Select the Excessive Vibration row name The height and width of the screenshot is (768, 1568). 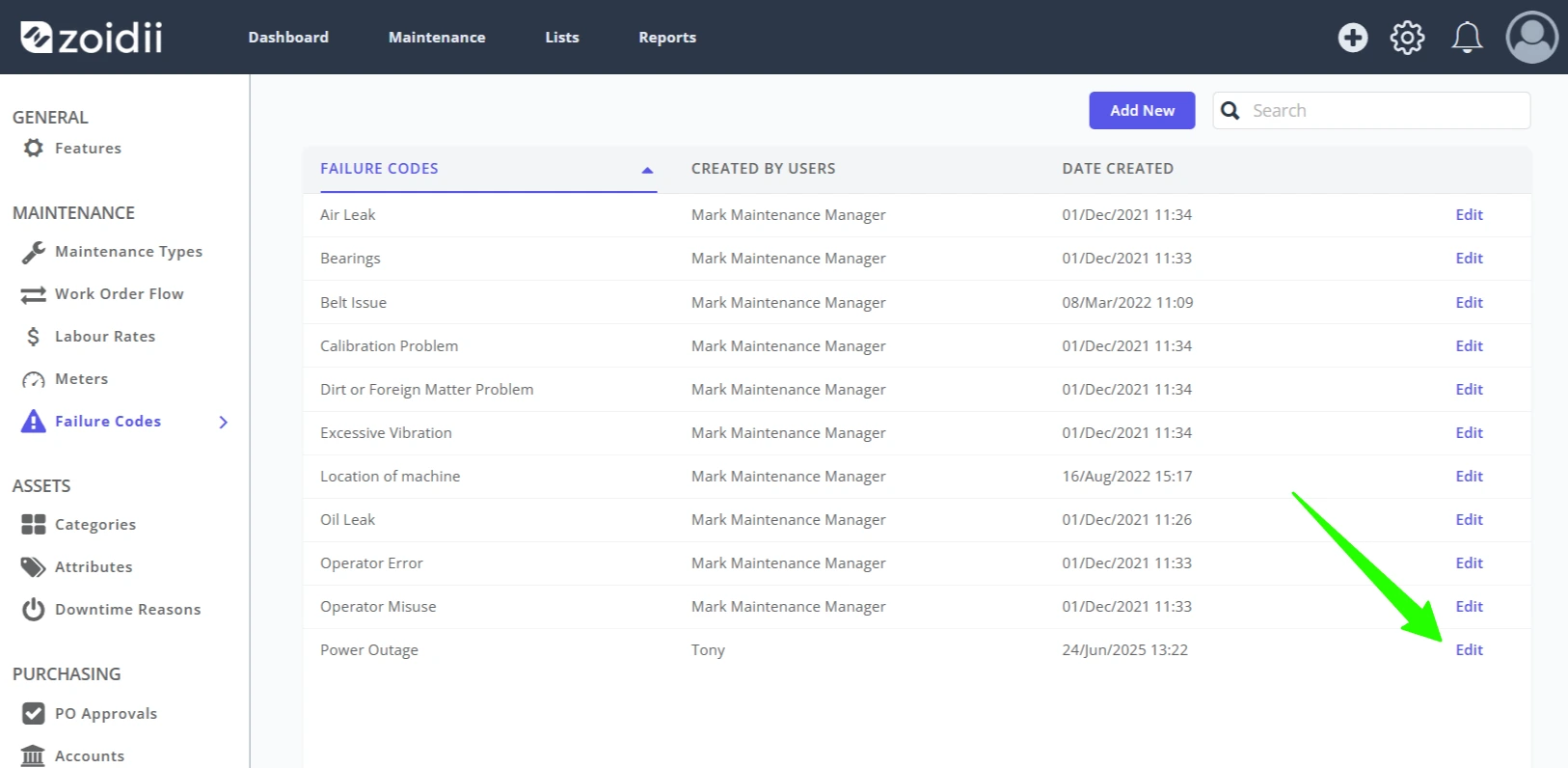click(386, 433)
